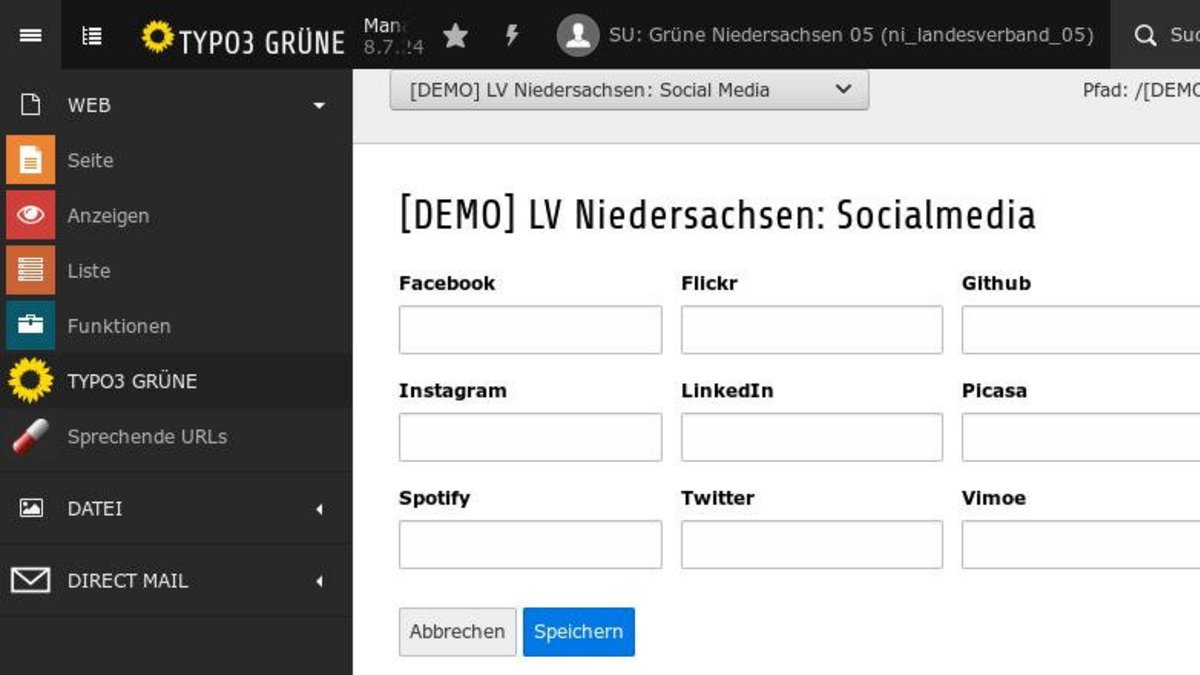Click the DATEI group label

click(95, 509)
